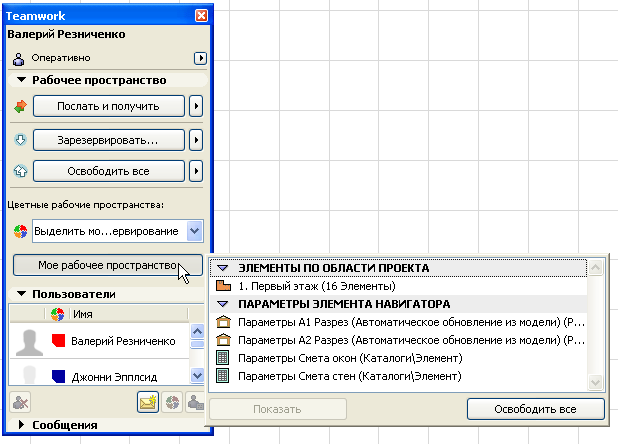The width and height of the screenshot is (618, 444).
Task: Click the section icon beside Параметры A2 Разрез
Action: (223, 340)
